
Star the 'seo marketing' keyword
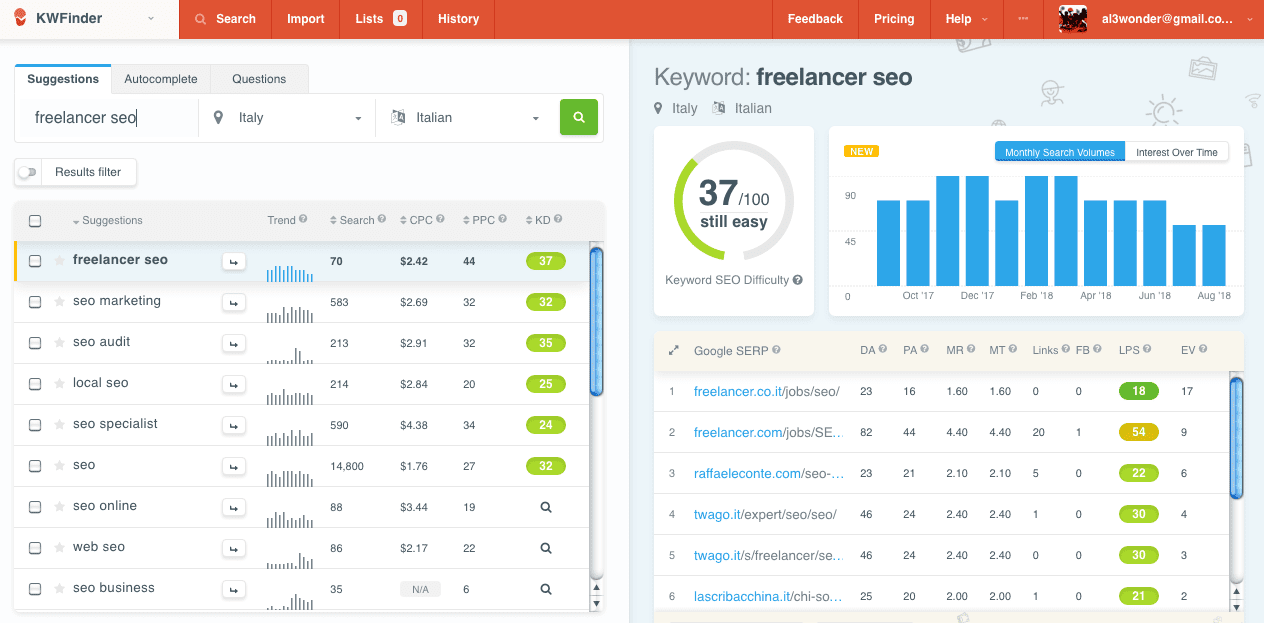[x=59, y=302]
